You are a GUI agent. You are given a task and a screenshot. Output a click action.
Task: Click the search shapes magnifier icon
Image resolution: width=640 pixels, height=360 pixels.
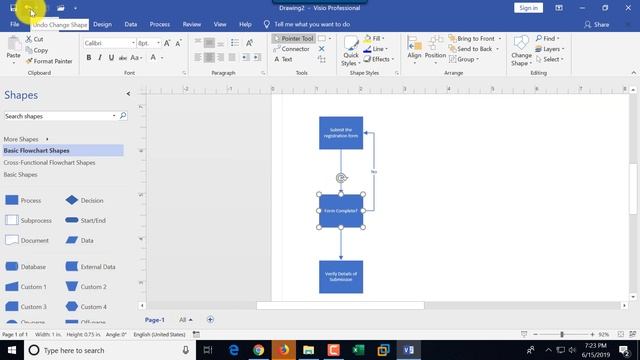[123, 116]
